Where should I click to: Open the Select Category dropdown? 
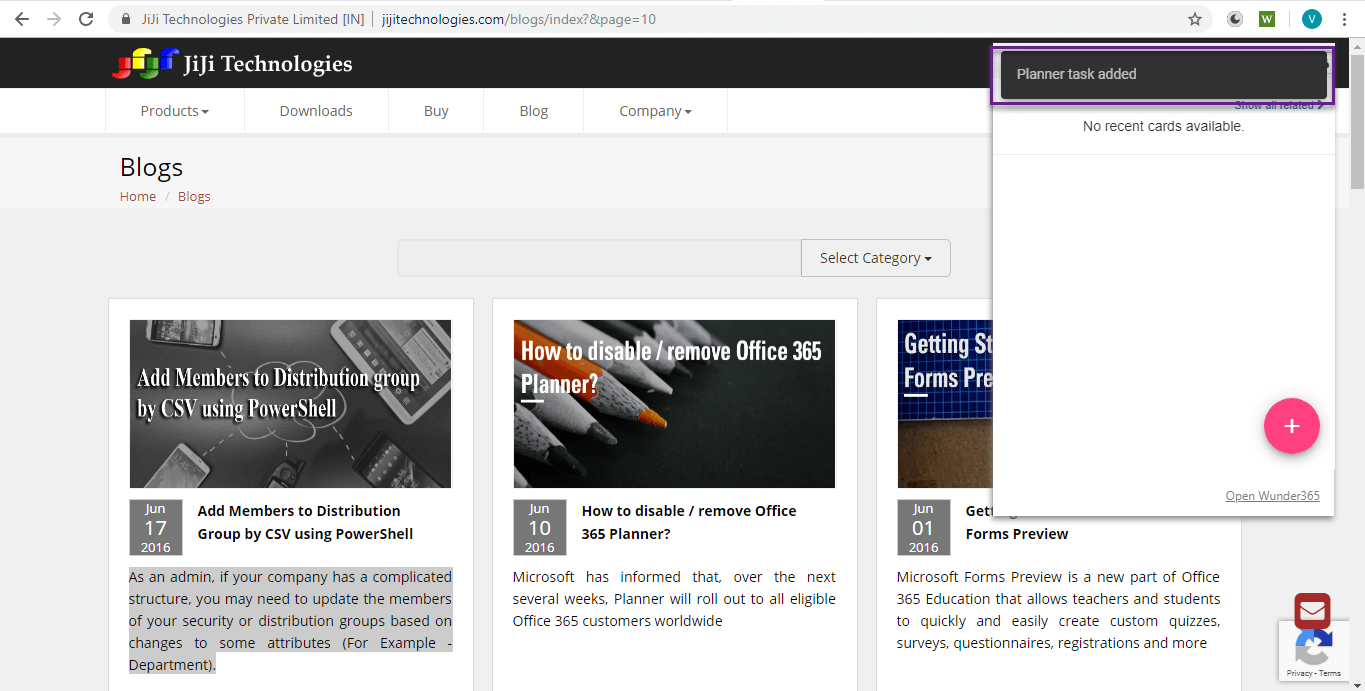[875, 258]
